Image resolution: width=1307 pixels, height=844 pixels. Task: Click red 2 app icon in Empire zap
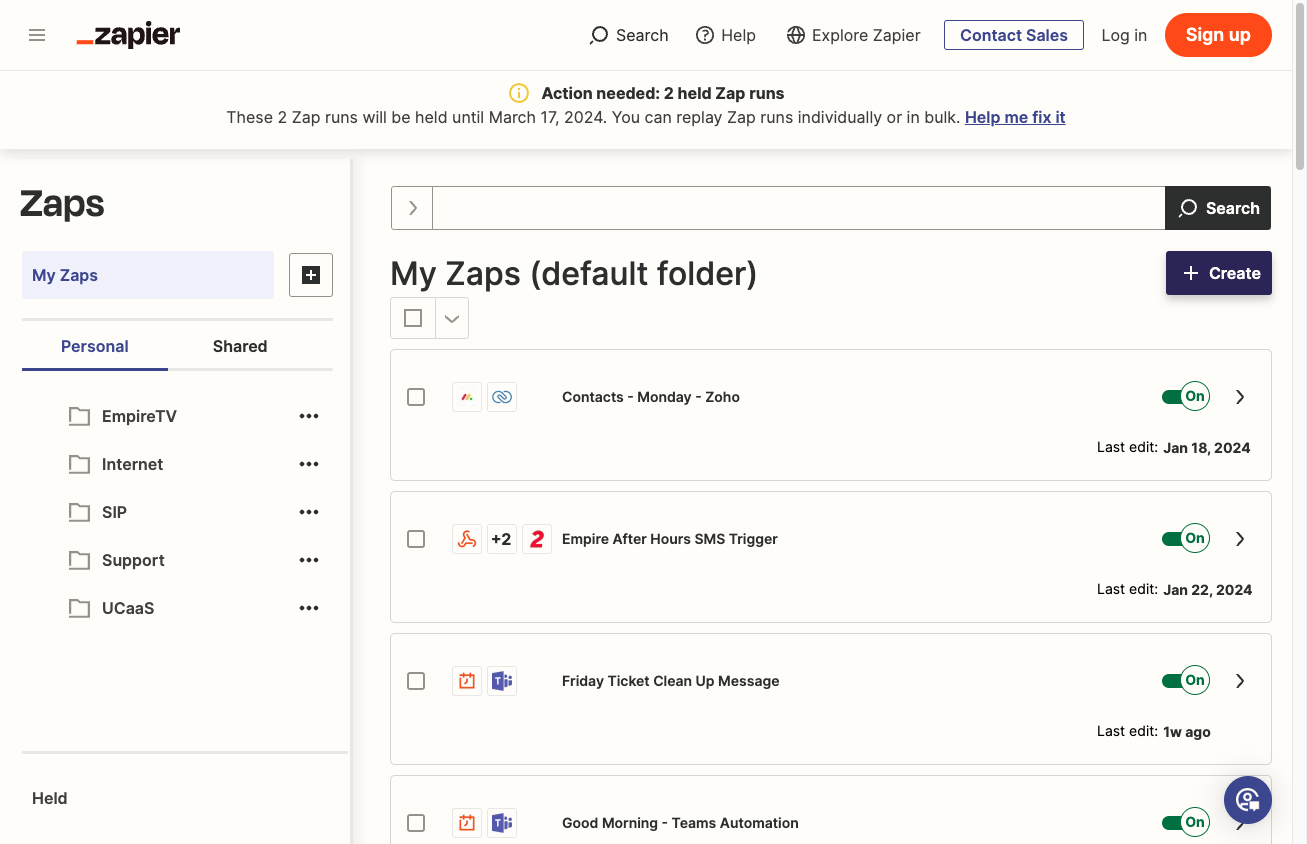pyautogui.click(x=537, y=539)
